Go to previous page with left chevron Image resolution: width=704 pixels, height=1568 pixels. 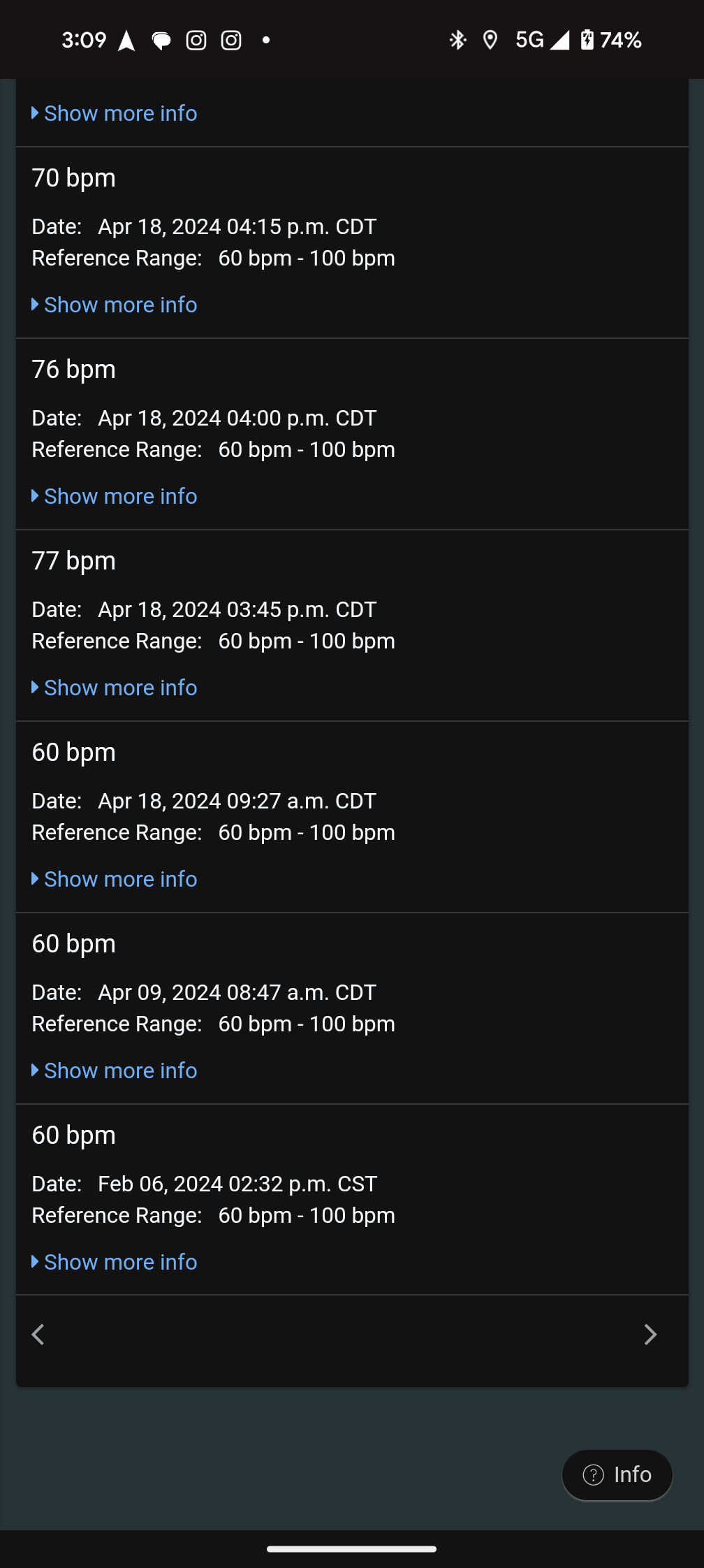pos(38,1335)
